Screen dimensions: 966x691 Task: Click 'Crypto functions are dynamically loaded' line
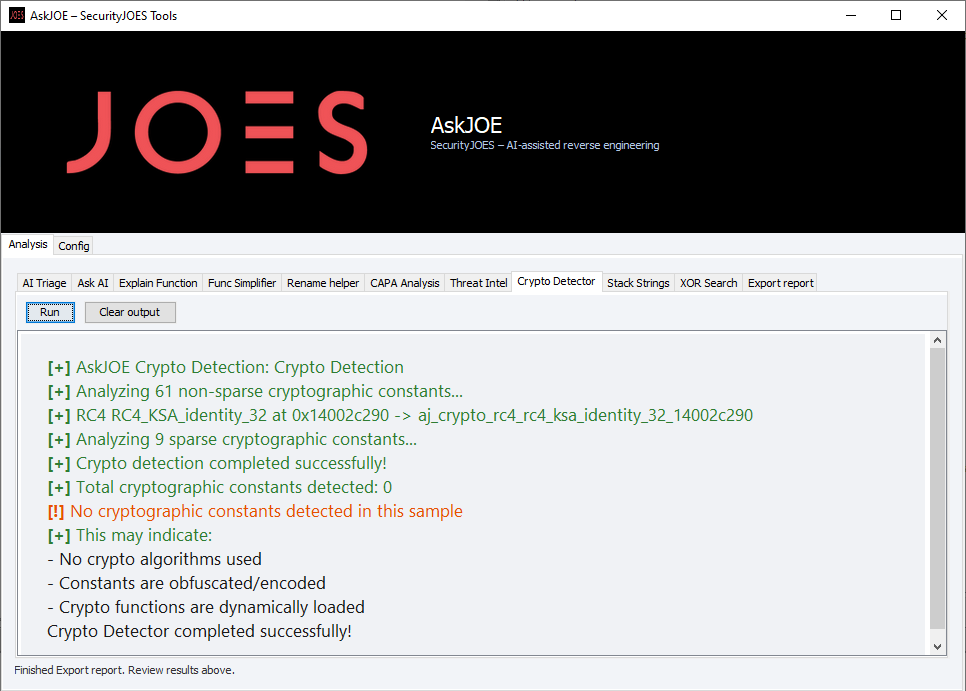[206, 607]
